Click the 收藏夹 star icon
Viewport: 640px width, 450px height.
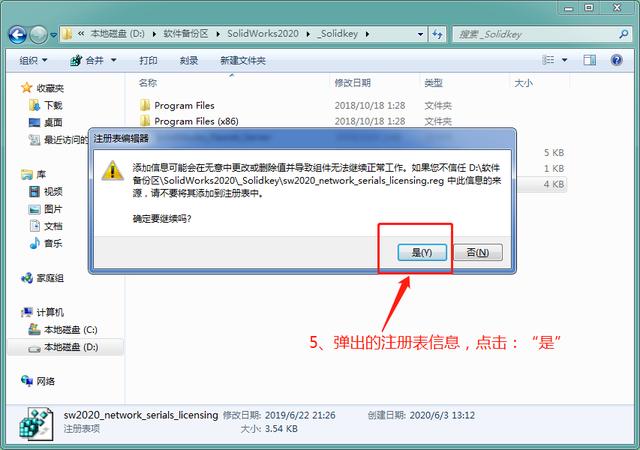click(x=27, y=87)
